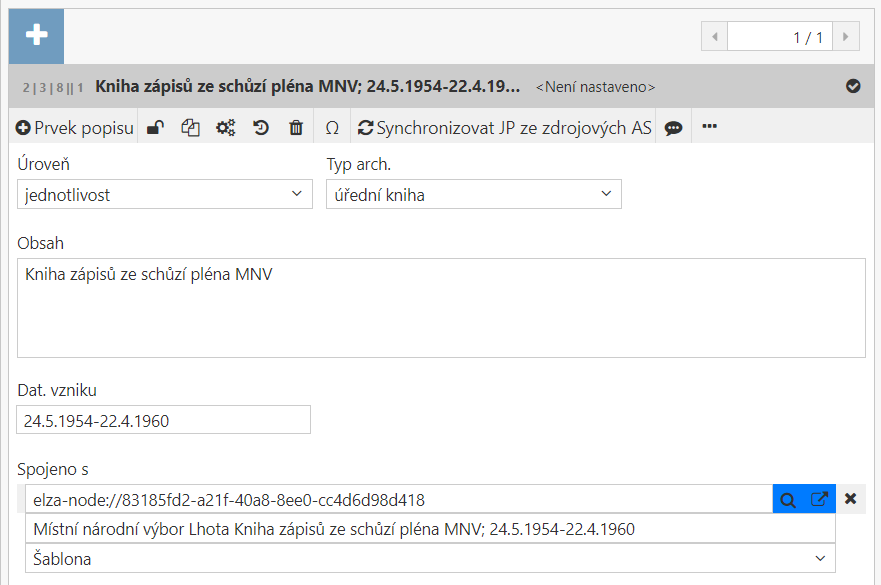
Task: Clear the Spojeno s field with the X
Action: click(851, 498)
